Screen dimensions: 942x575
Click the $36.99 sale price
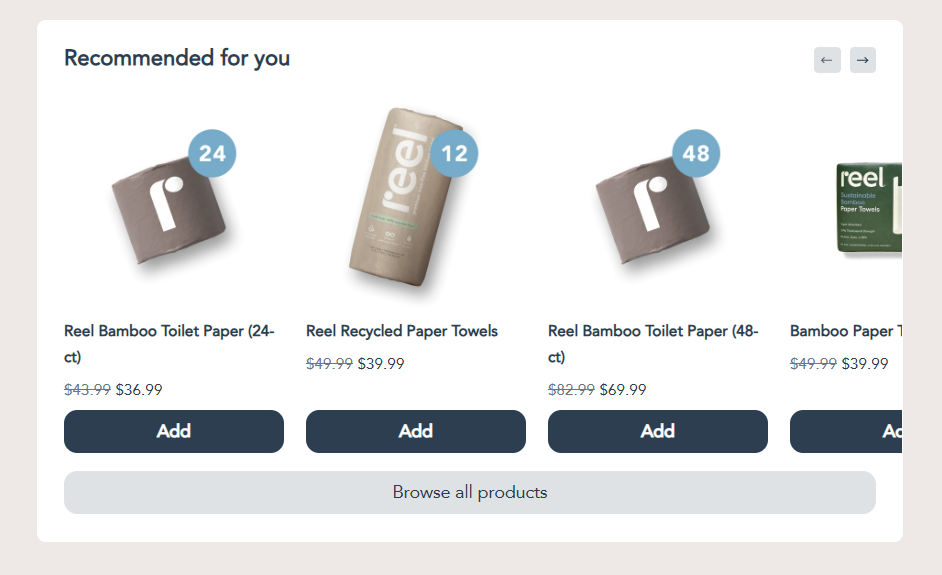(139, 390)
